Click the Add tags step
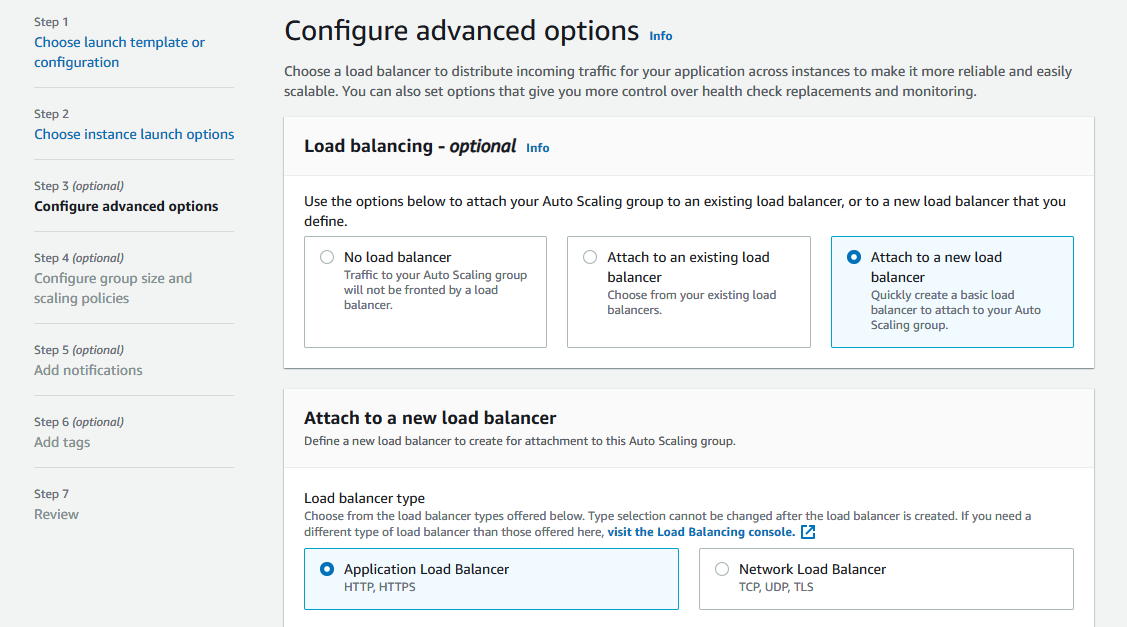This screenshot has height=627, width=1127. [x=62, y=442]
